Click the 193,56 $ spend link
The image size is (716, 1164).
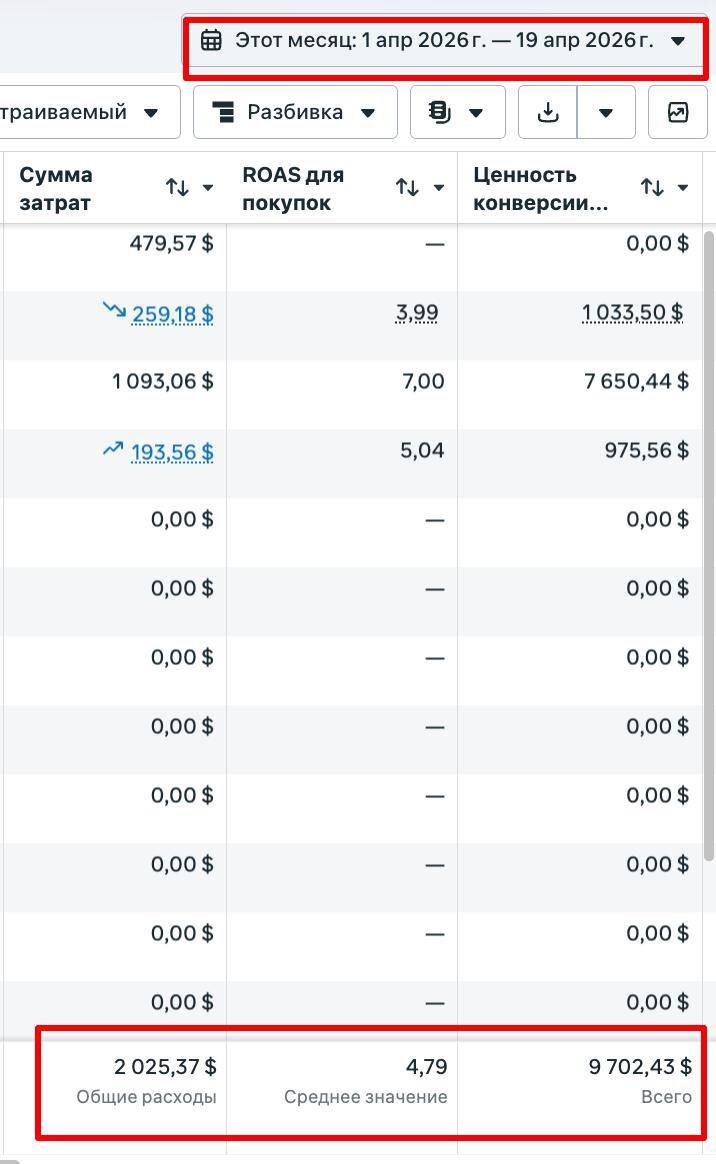click(x=172, y=453)
